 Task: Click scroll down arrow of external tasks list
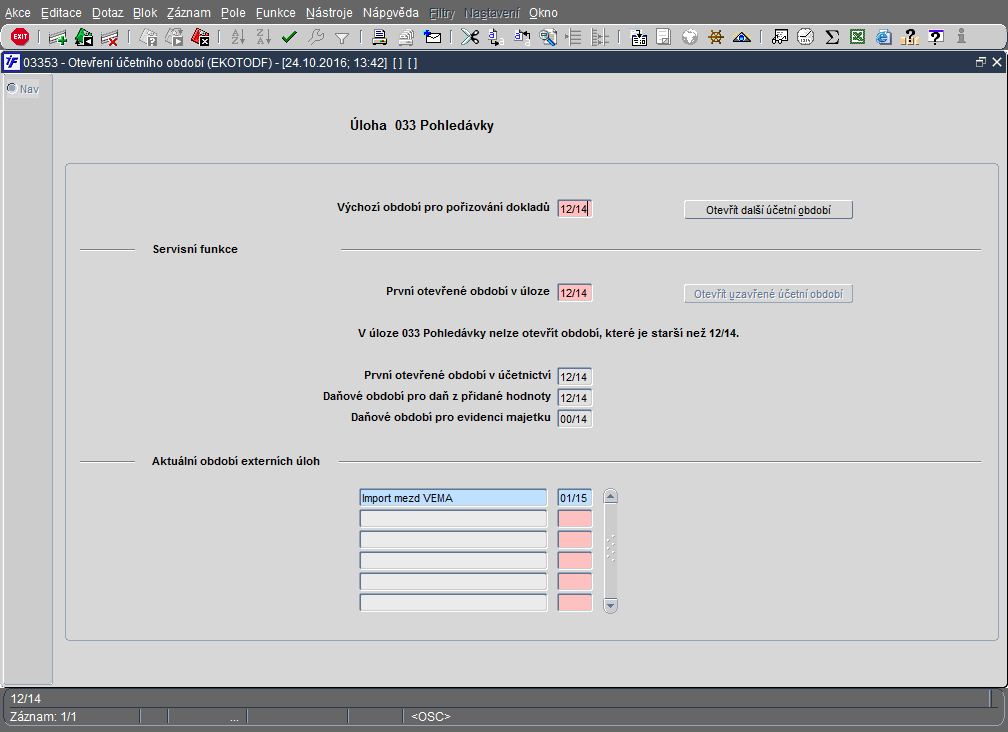click(611, 605)
